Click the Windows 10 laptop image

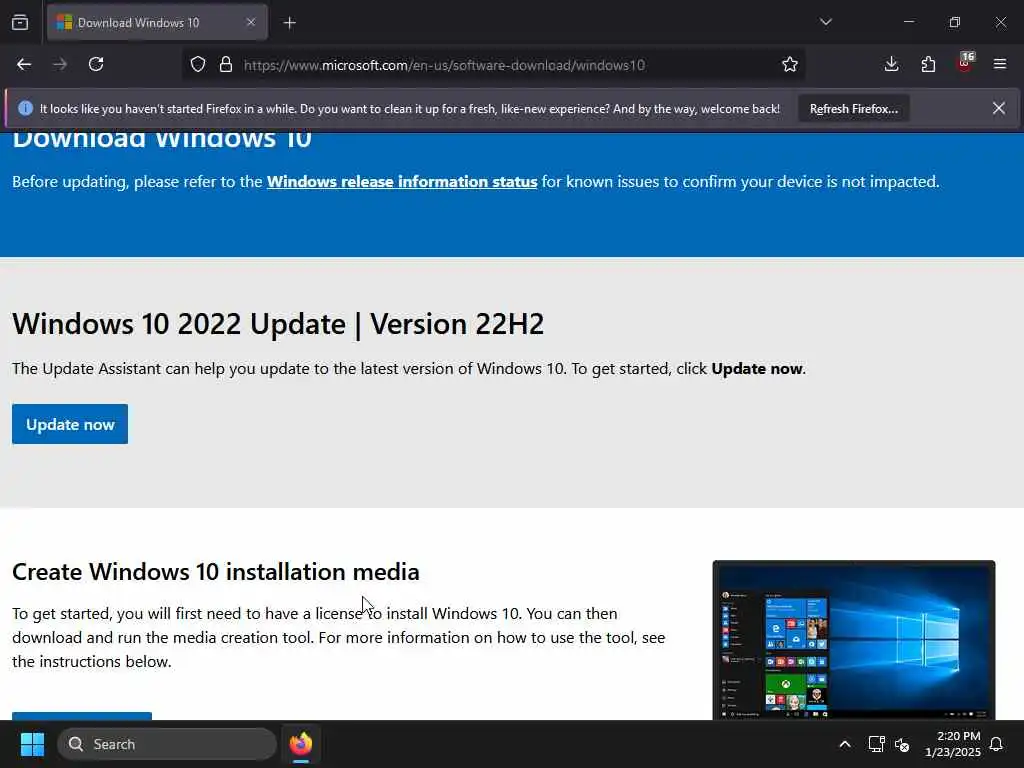(x=854, y=640)
